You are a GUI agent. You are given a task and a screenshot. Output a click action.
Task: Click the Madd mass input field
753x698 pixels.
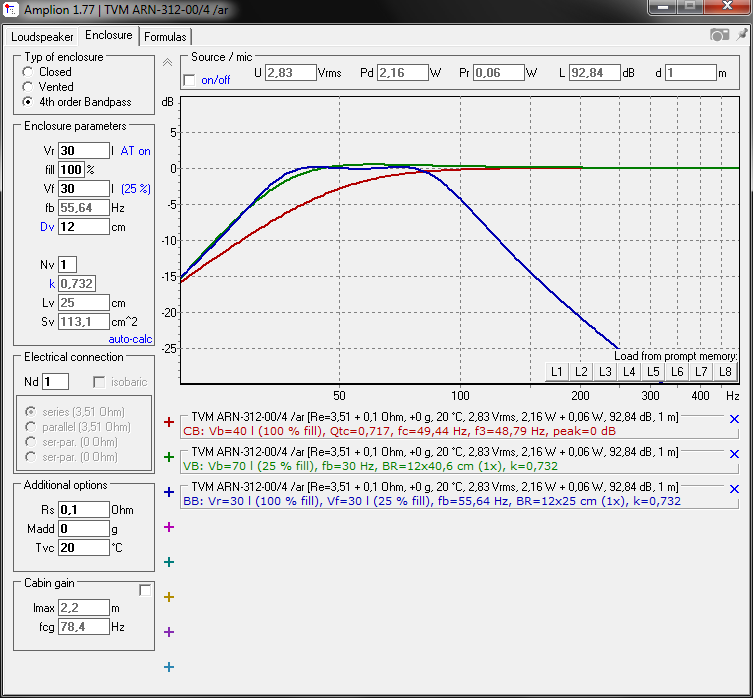(x=84, y=529)
